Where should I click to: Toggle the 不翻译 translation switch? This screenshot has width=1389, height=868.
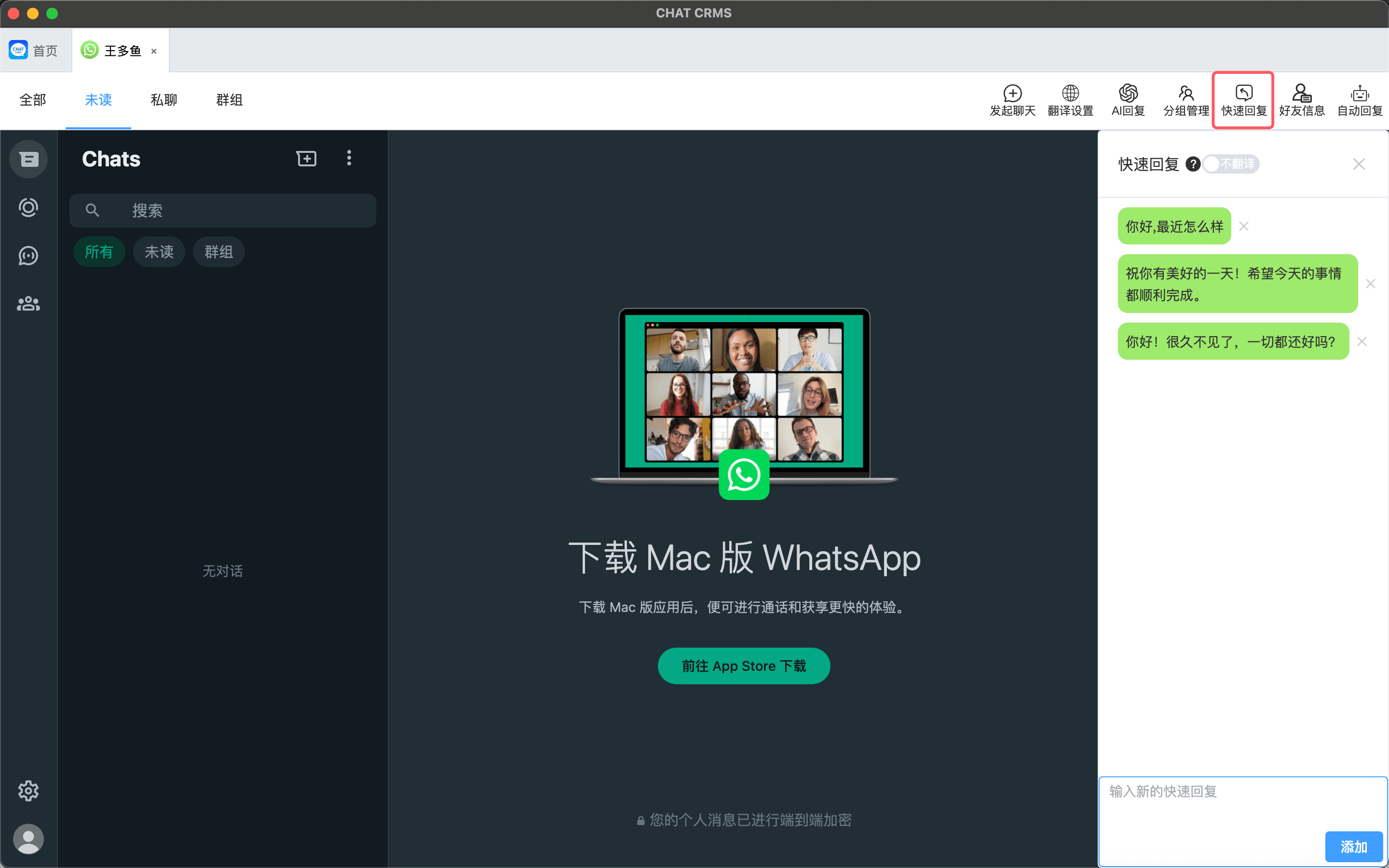click(x=1231, y=164)
